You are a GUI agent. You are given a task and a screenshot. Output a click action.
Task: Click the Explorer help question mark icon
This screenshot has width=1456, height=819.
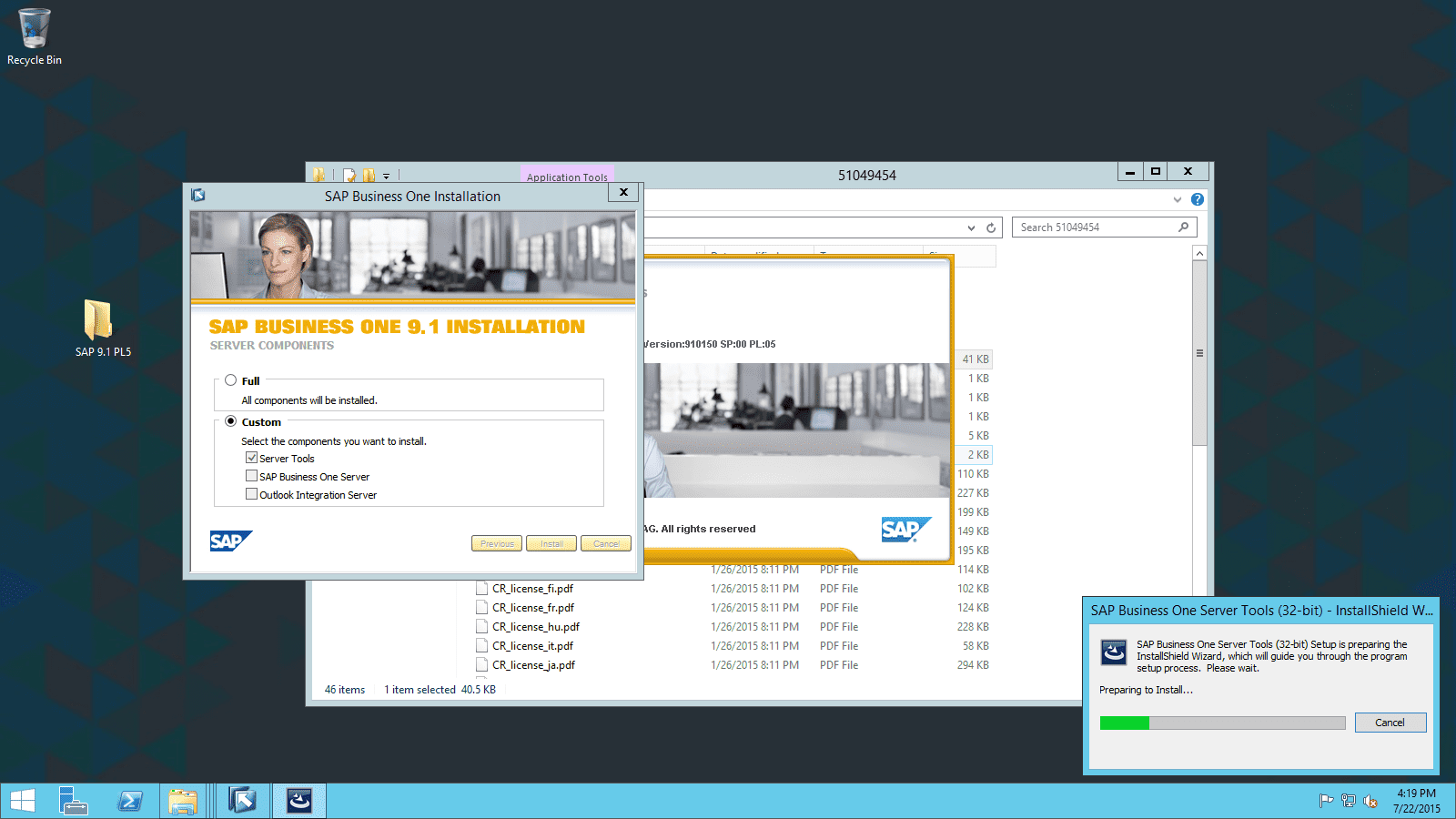coord(1198,199)
